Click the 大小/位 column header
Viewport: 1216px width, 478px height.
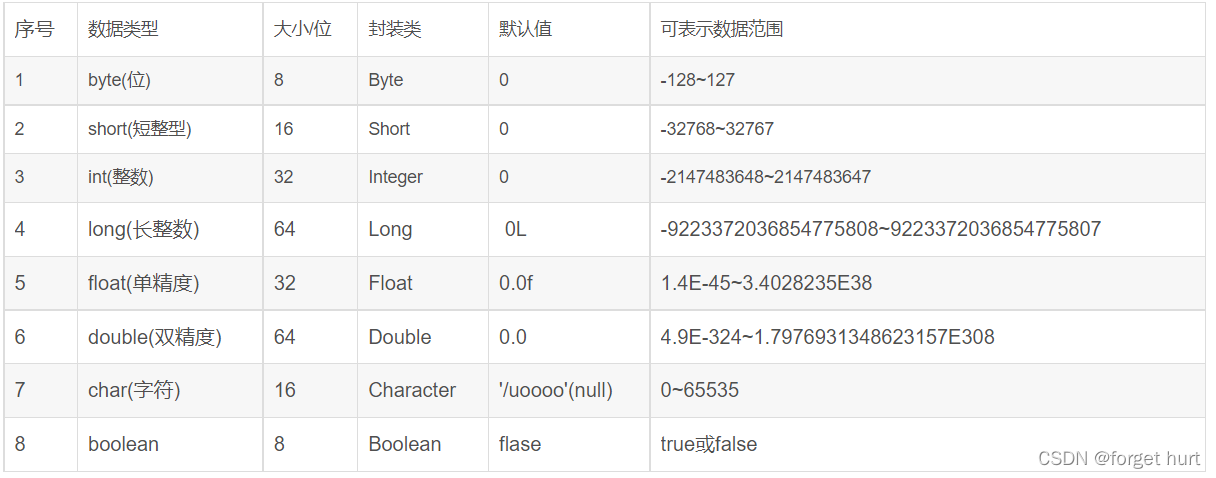(x=310, y=29)
